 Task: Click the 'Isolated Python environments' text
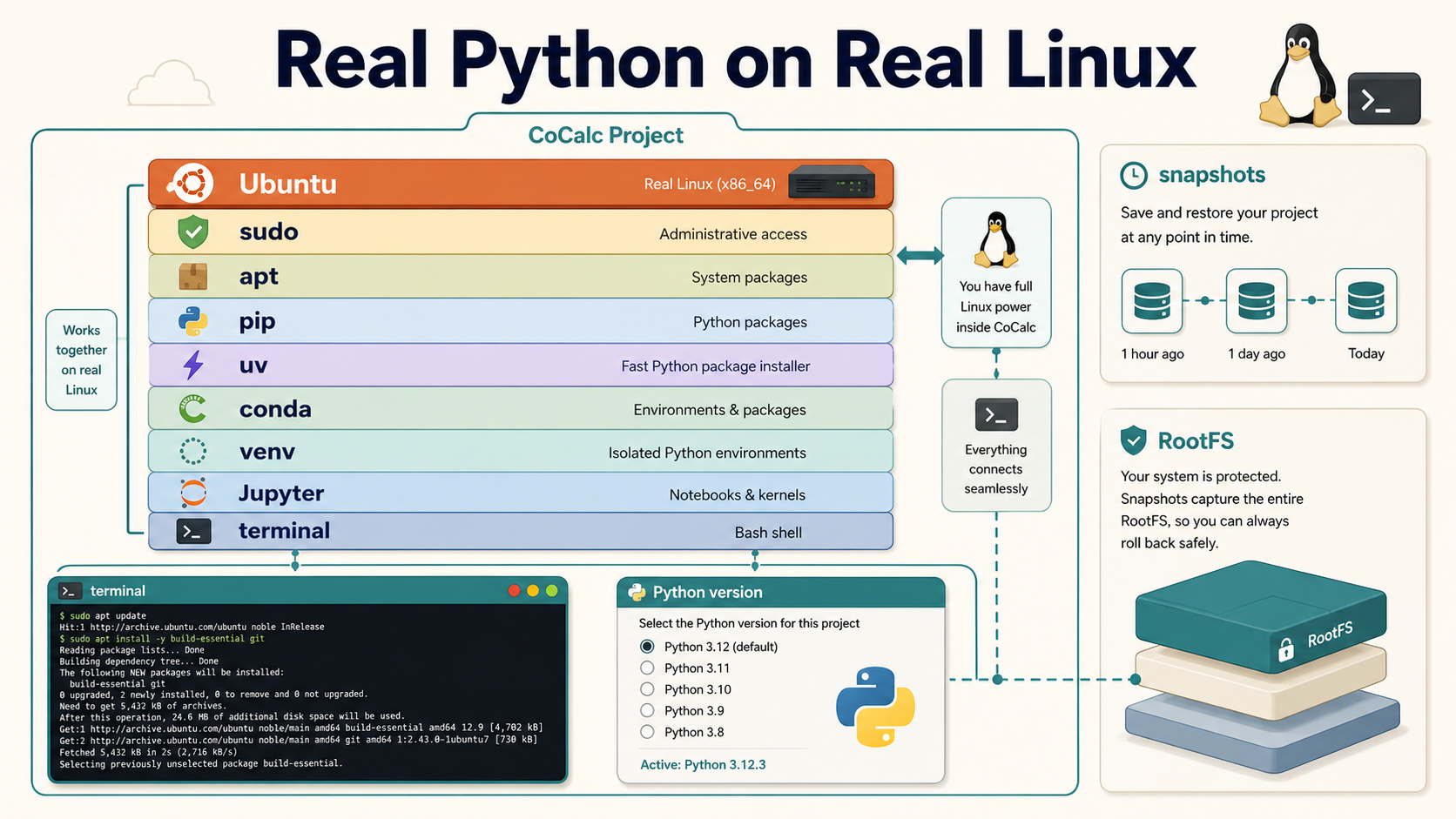pyautogui.click(x=707, y=453)
